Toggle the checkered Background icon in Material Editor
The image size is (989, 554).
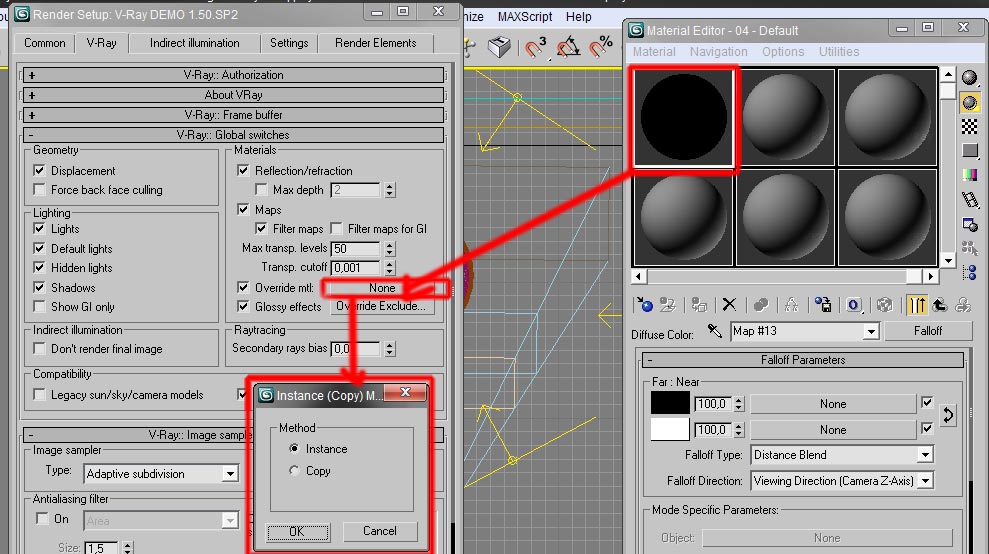(969, 127)
